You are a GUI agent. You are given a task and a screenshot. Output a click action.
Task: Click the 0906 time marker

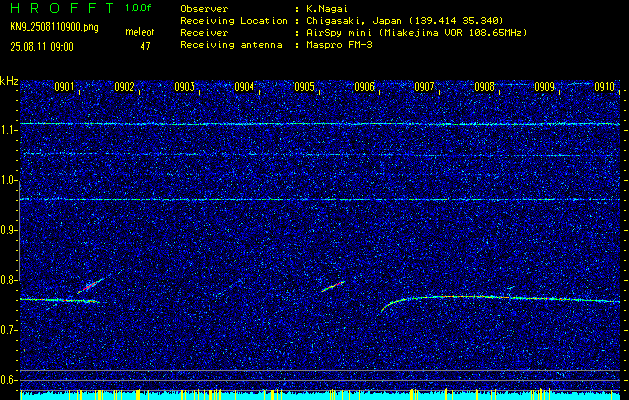point(365,87)
